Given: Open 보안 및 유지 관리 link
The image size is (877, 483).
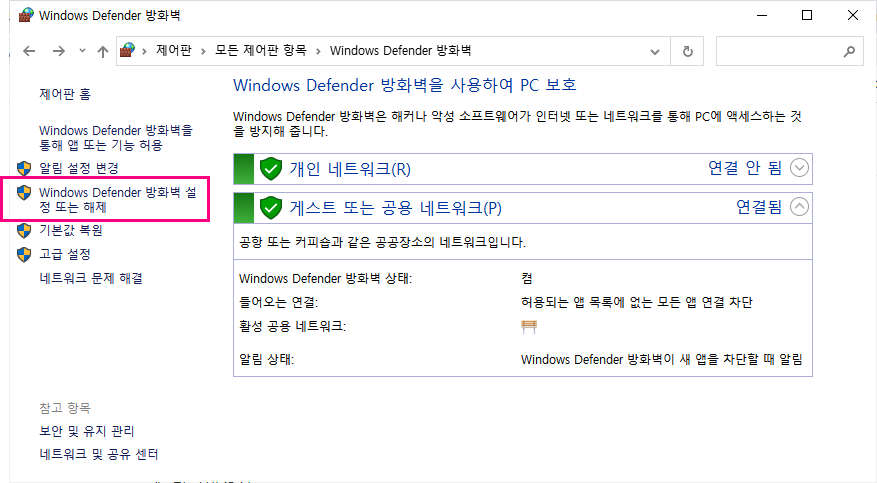Looking at the screenshot, I should [x=87, y=431].
